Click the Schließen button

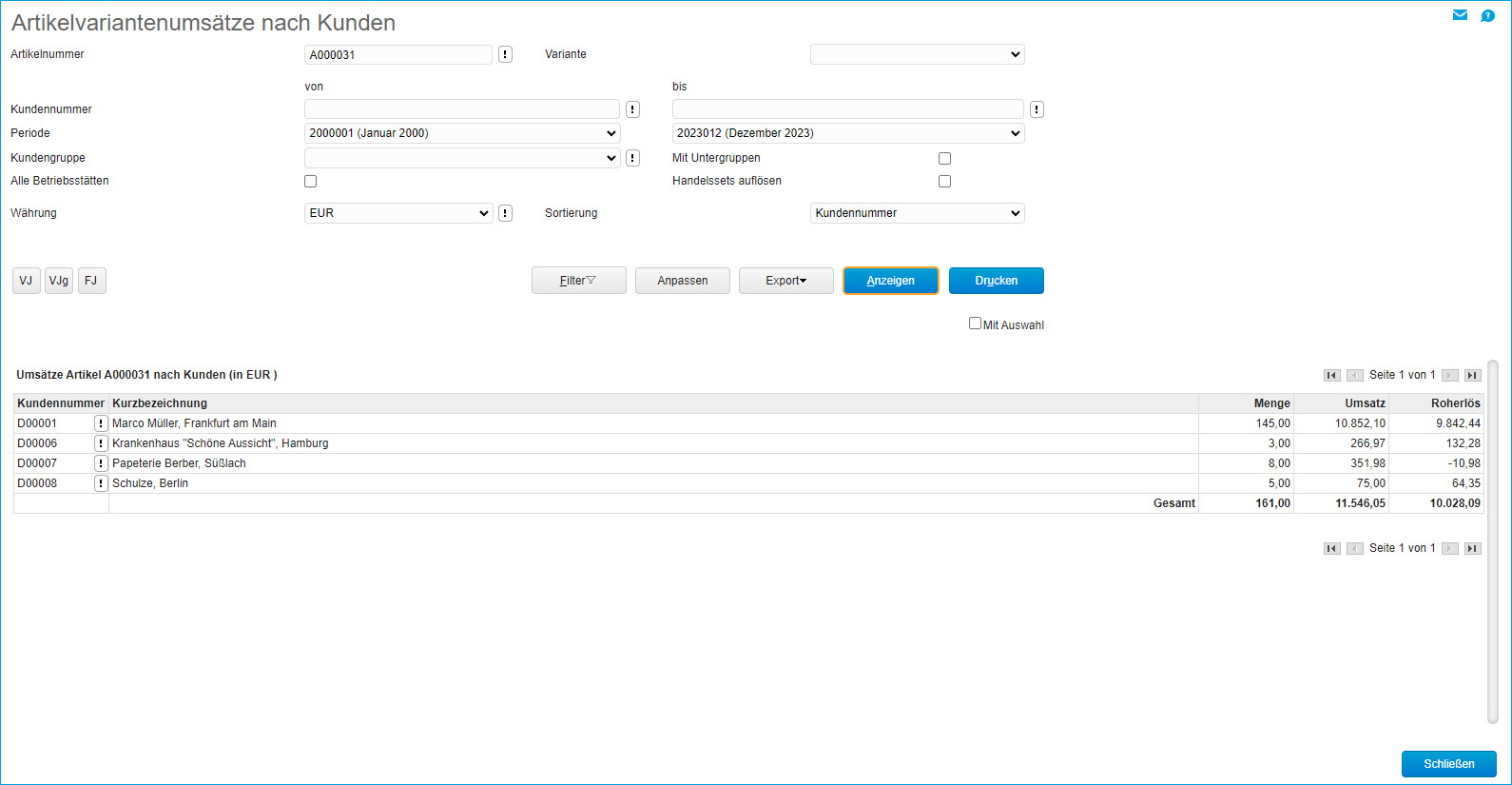[1448, 764]
